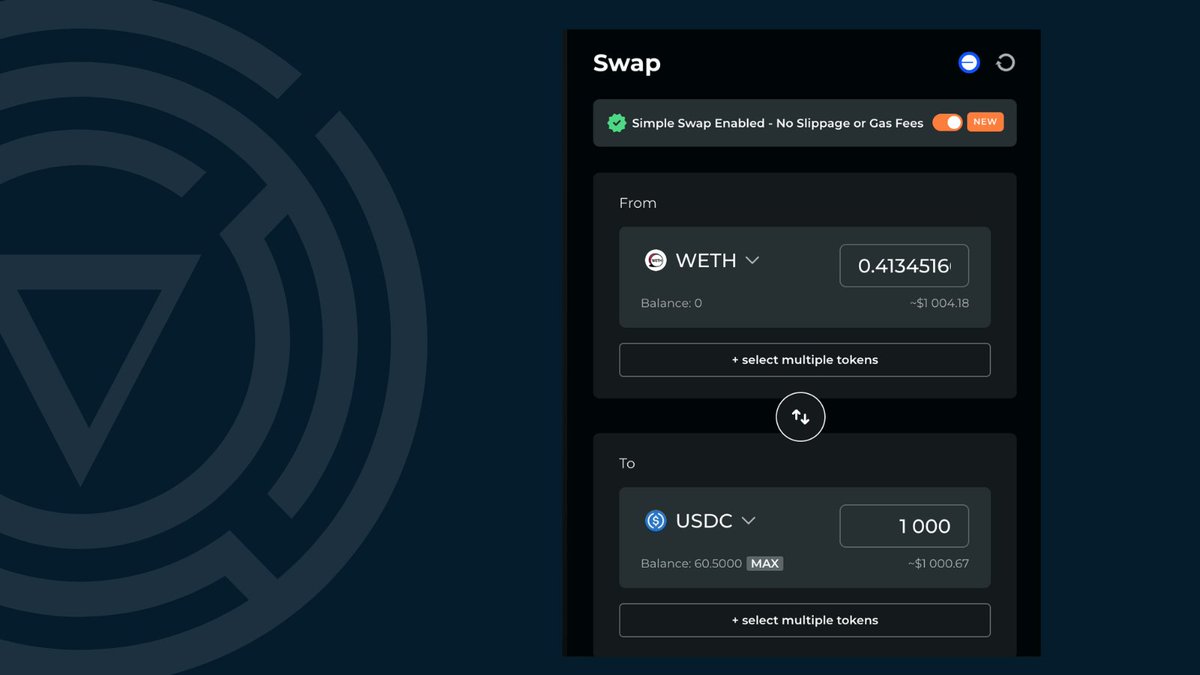Click the From amount input field
1200x675 pixels.
tap(904, 266)
